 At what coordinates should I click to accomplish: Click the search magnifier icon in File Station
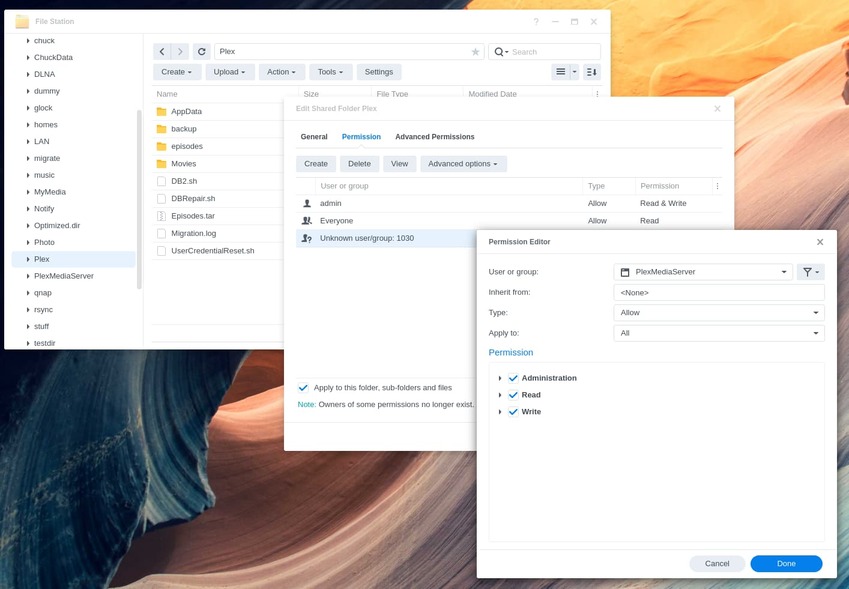point(499,52)
